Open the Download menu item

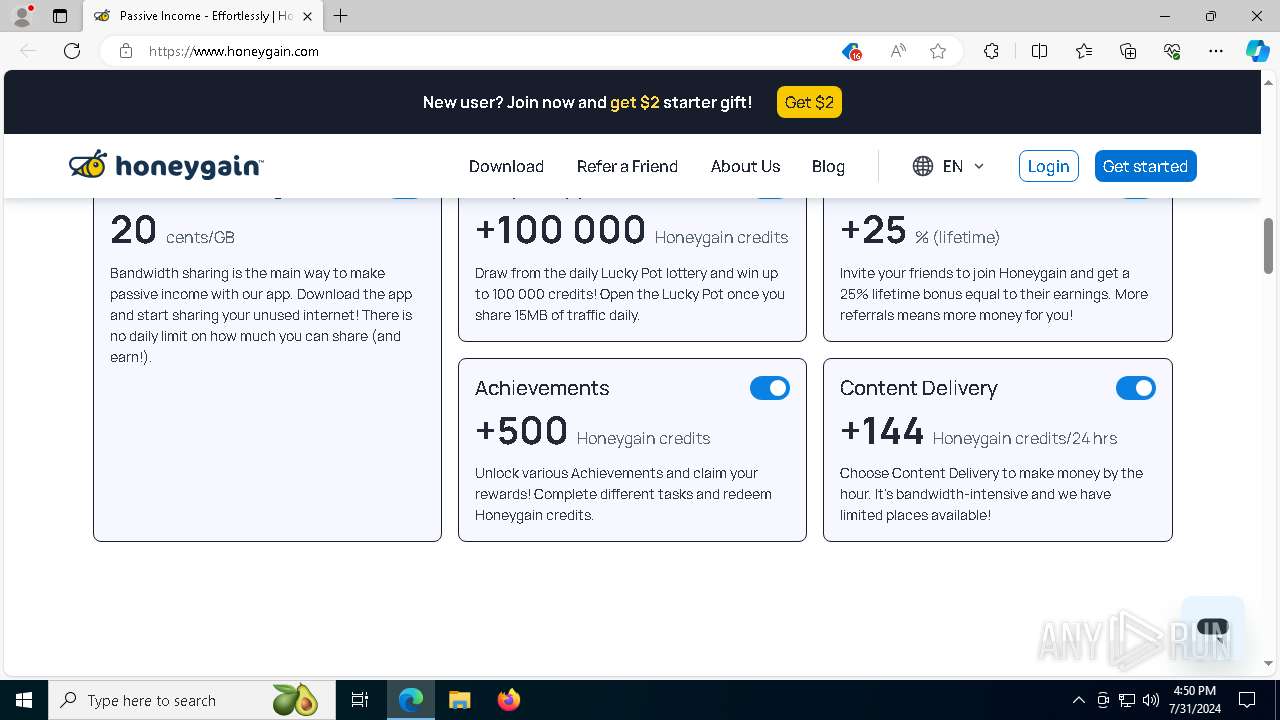point(506,166)
